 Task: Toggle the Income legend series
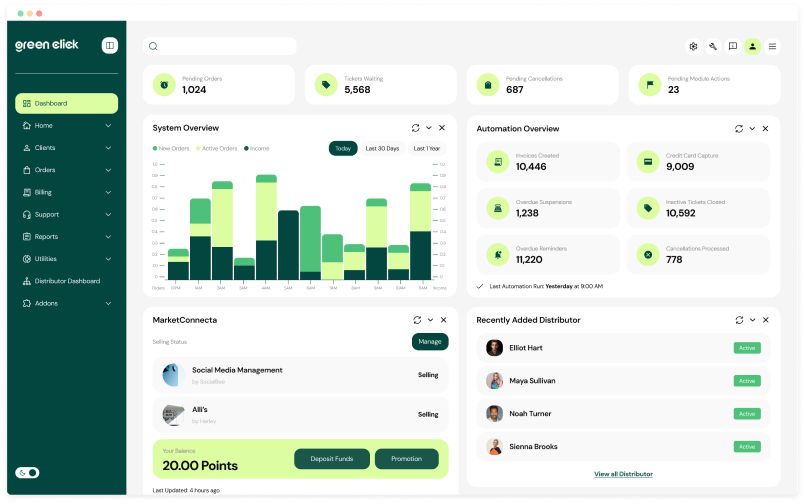point(257,148)
